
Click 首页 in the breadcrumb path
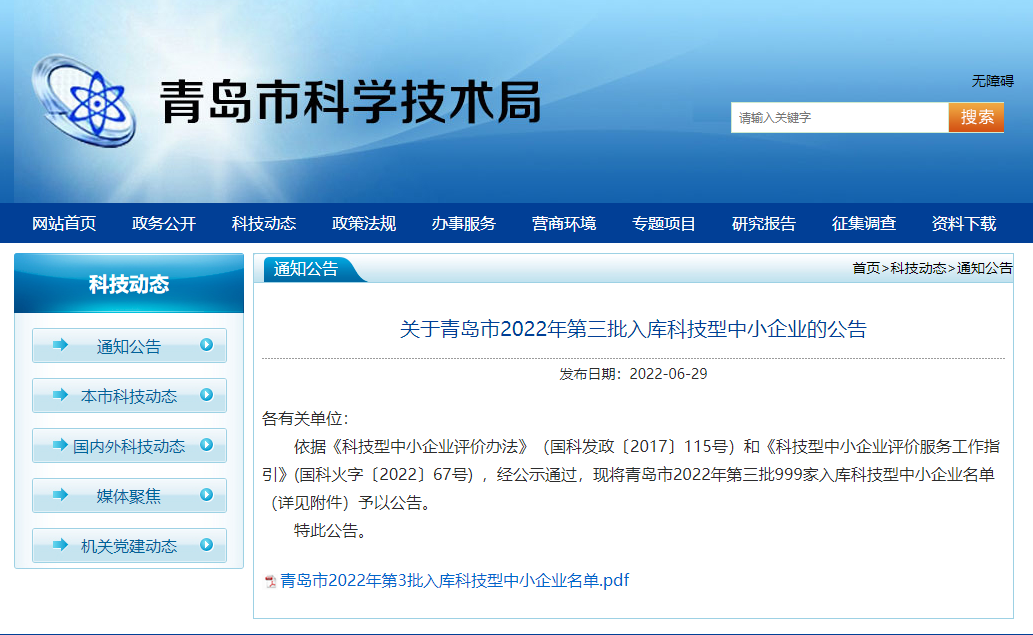click(x=866, y=268)
